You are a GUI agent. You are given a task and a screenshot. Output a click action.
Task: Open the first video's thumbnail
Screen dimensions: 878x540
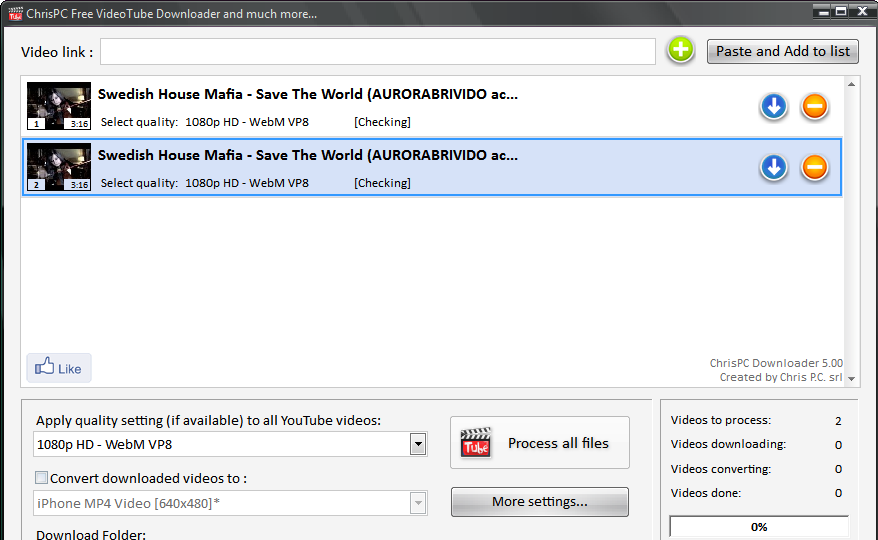click(x=59, y=106)
